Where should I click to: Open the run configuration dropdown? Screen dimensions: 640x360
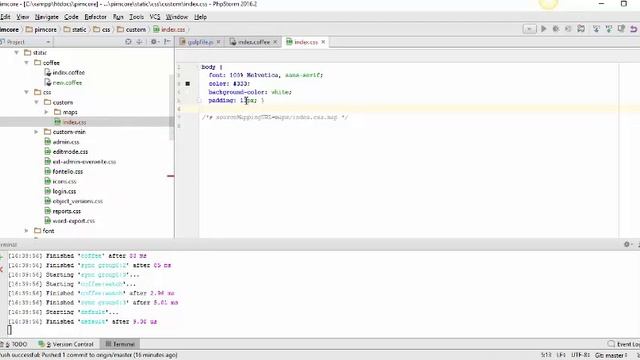coord(529,29)
